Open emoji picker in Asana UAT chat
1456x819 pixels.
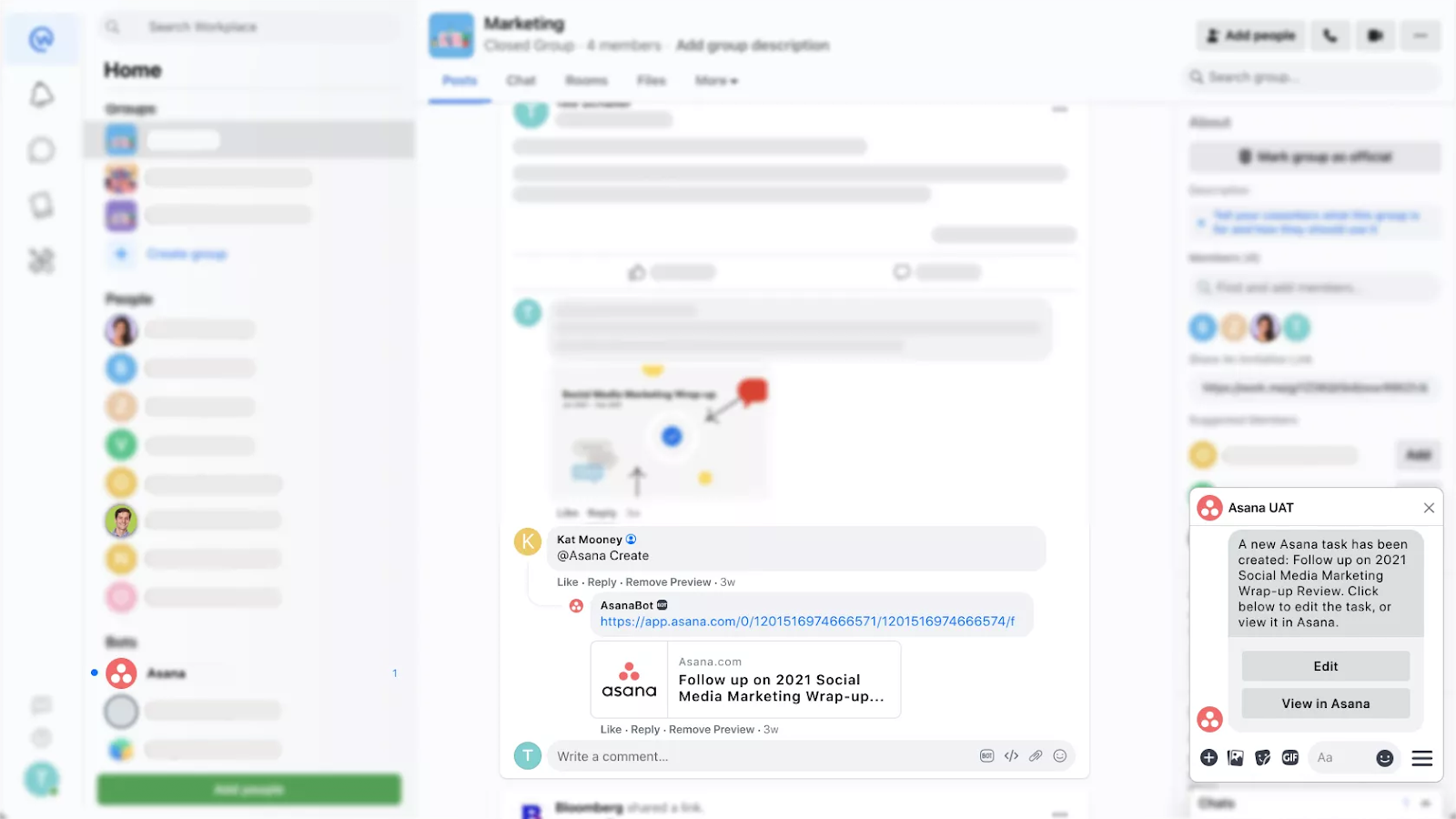point(1385,758)
